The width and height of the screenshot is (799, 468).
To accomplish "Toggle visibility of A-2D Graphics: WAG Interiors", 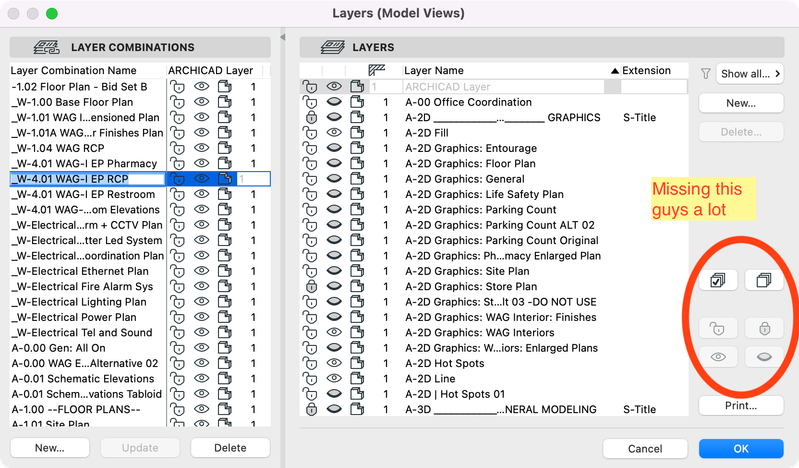I will pos(334,332).
